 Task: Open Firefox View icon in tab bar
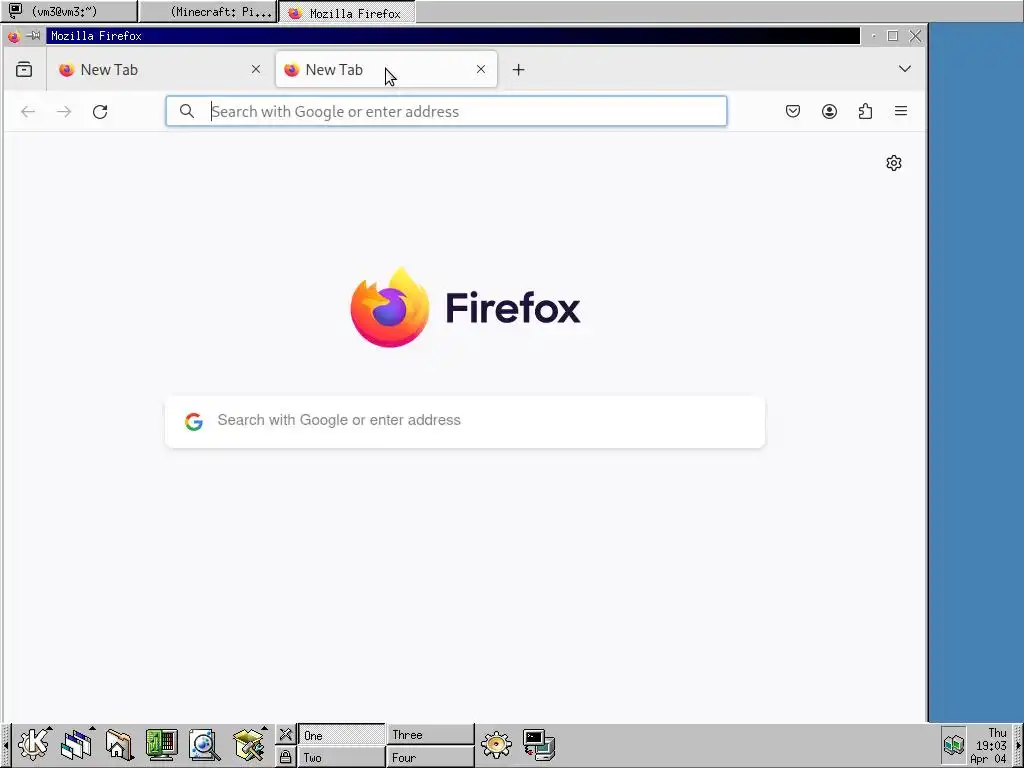(x=24, y=69)
